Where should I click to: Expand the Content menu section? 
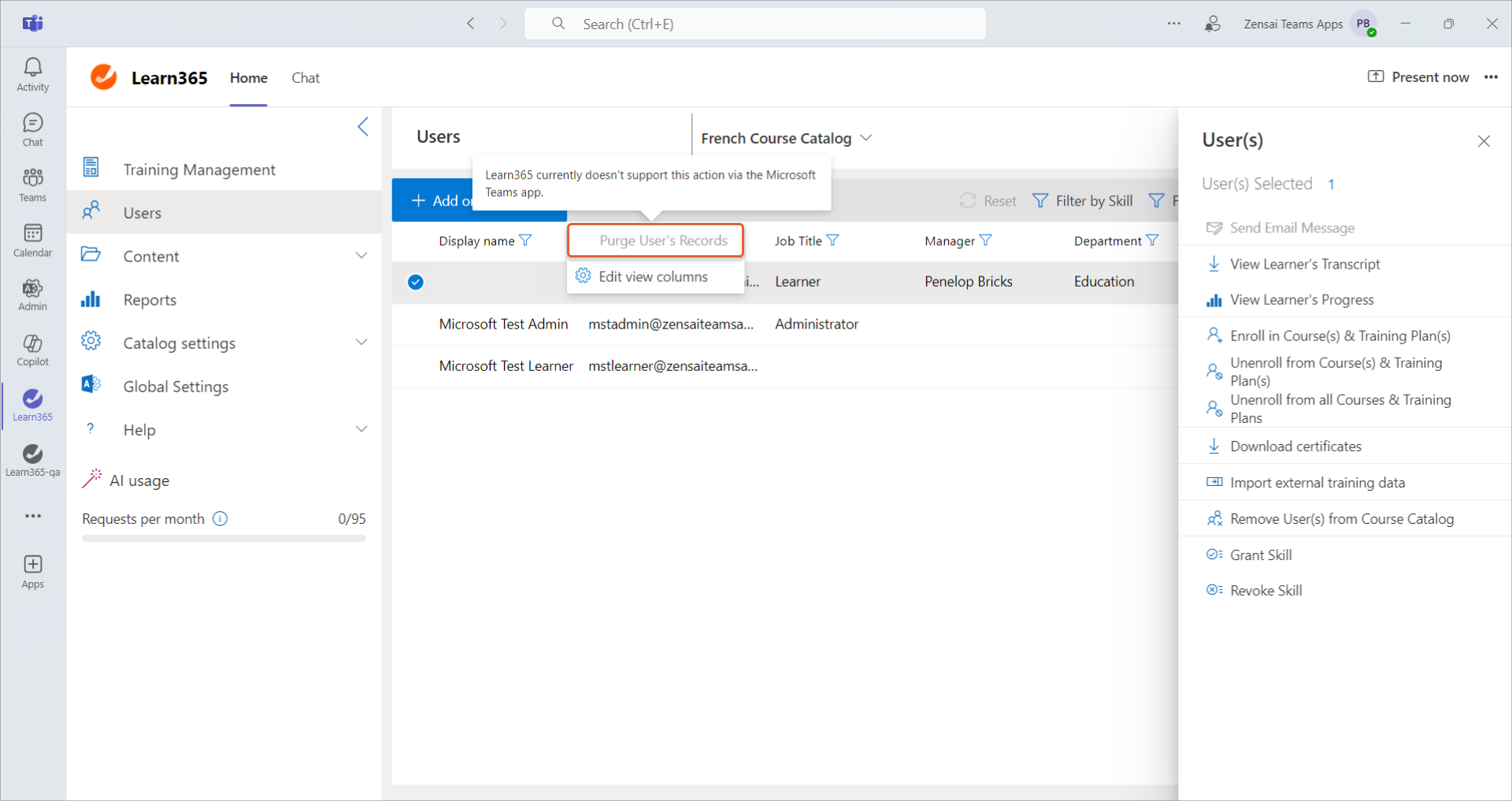361,256
